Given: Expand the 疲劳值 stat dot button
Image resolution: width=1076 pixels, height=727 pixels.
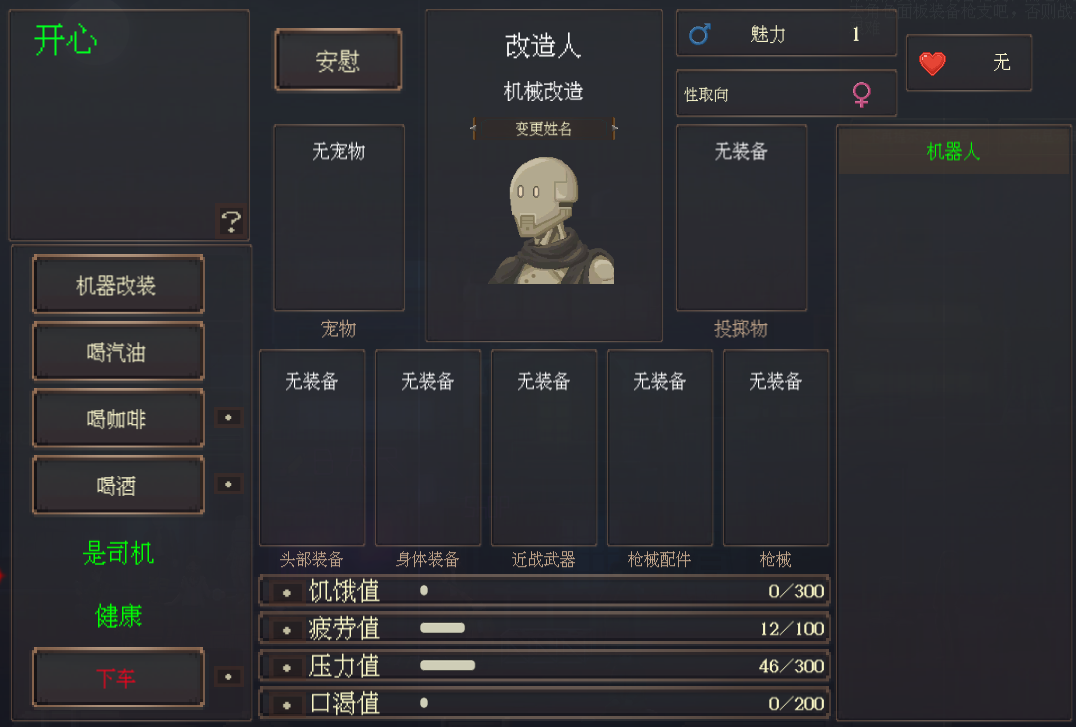Looking at the screenshot, I should (287, 630).
